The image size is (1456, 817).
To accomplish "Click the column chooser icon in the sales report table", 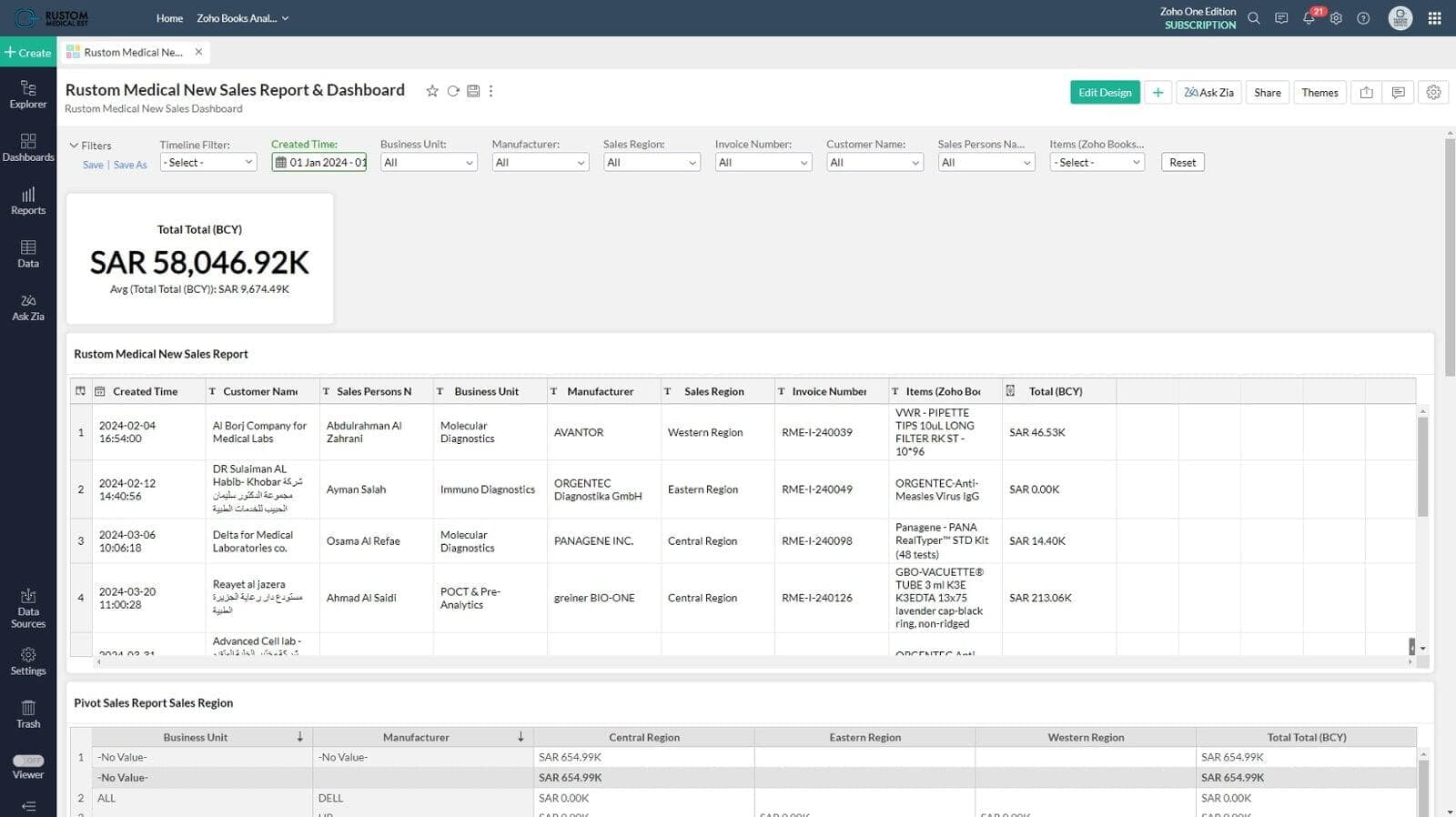I will [80, 391].
